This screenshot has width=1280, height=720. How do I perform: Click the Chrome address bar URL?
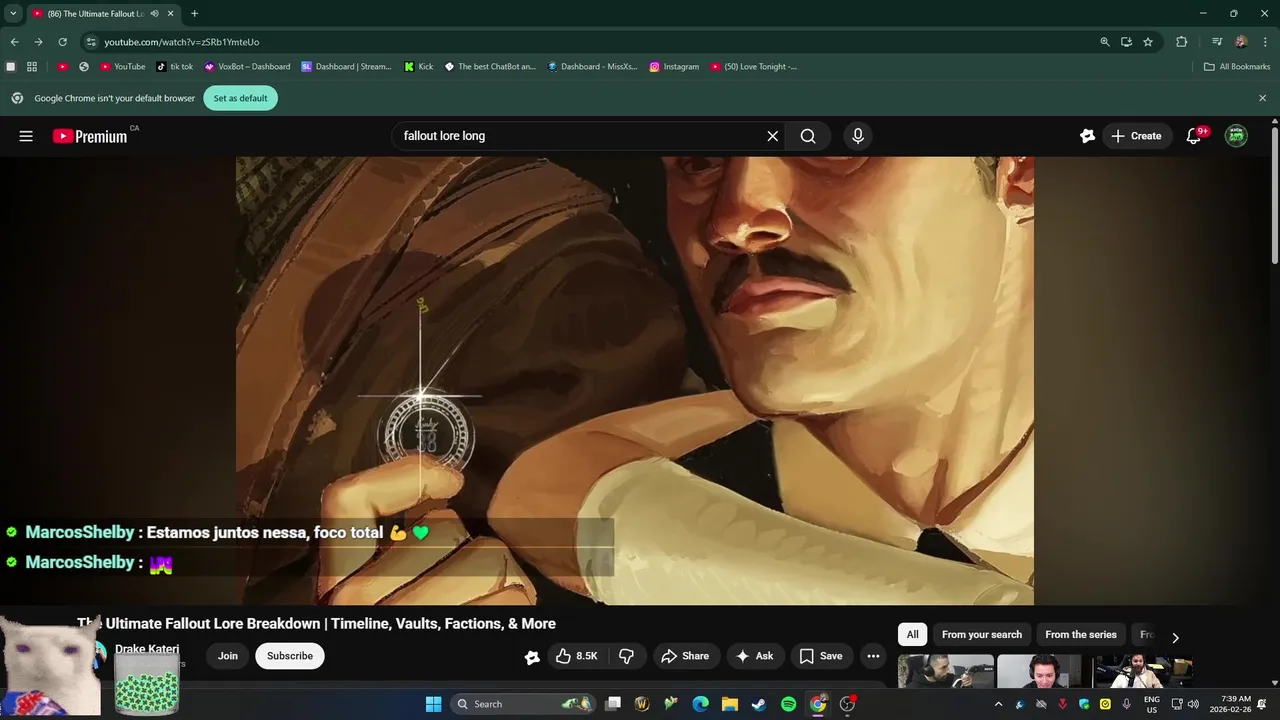(x=182, y=42)
